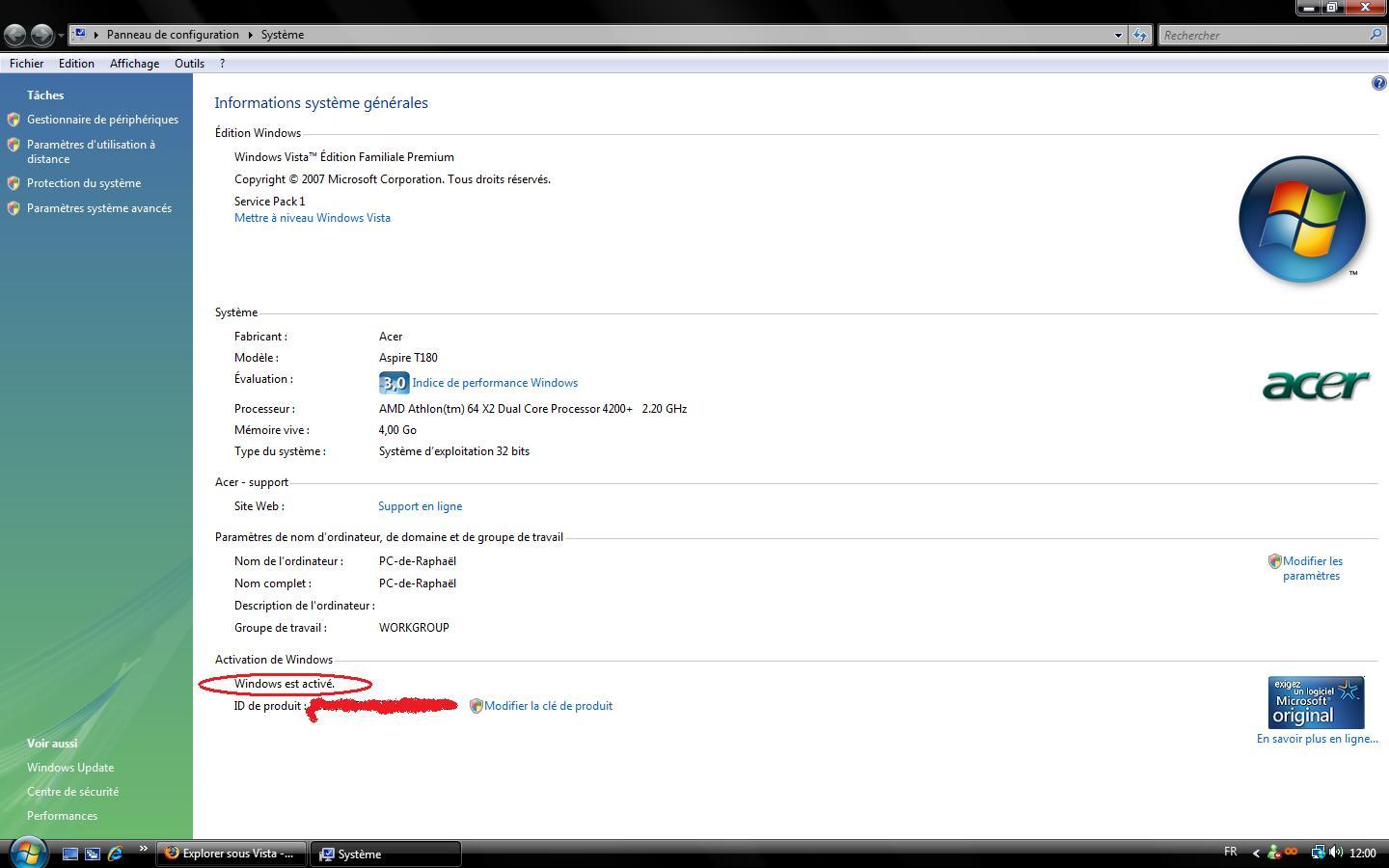The height and width of the screenshot is (868, 1389).
Task: Click the magnifier icon in the search box
Action: click(x=1375, y=35)
